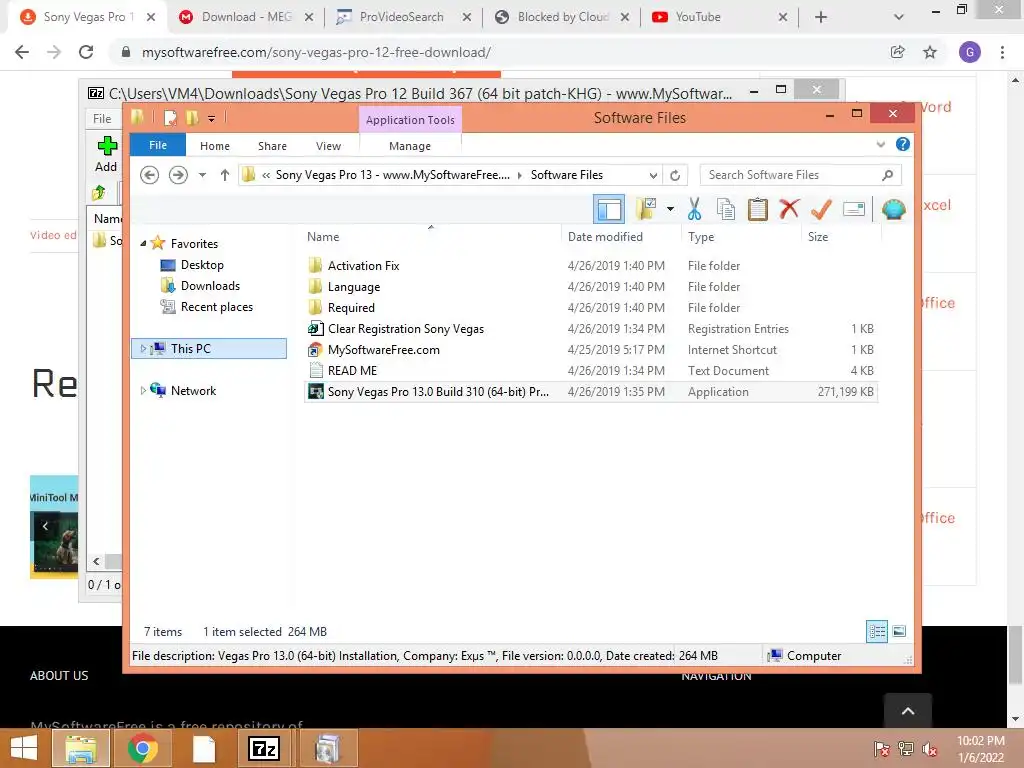The width and height of the screenshot is (1024, 768).
Task: Expand the Network tree node
Action: click(143, 391)
